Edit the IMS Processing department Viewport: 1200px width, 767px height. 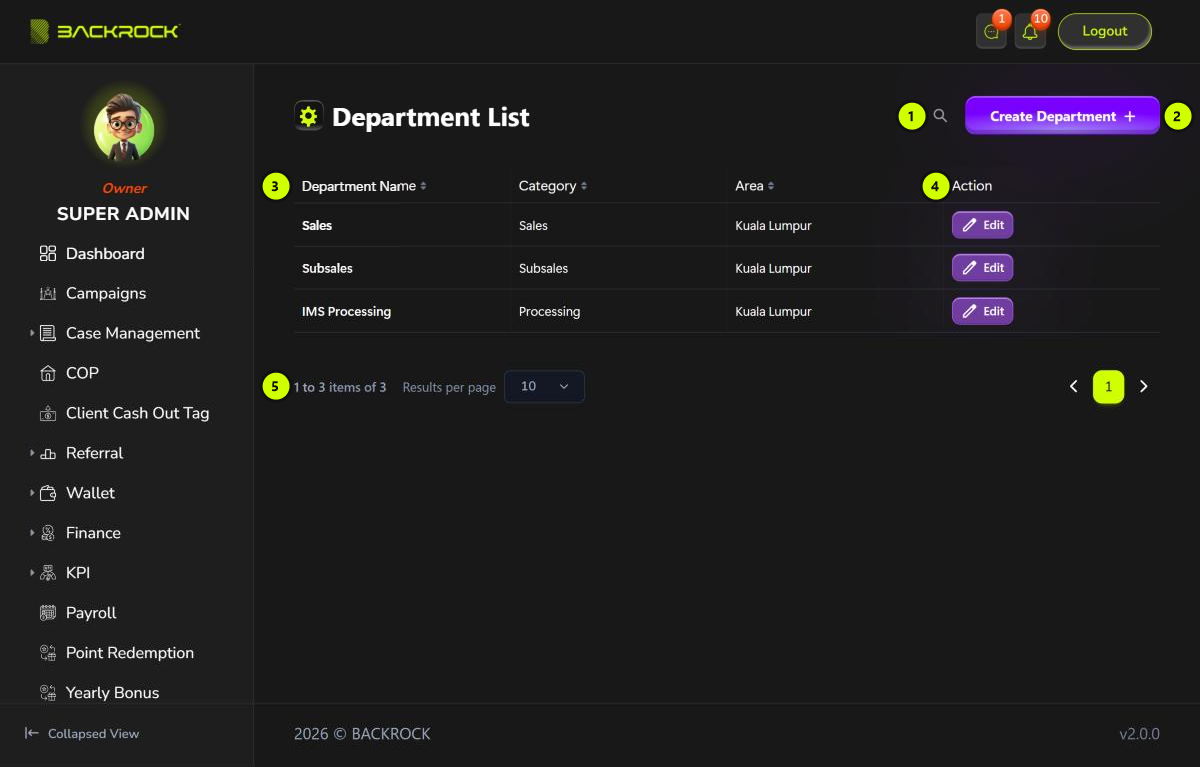982,311
